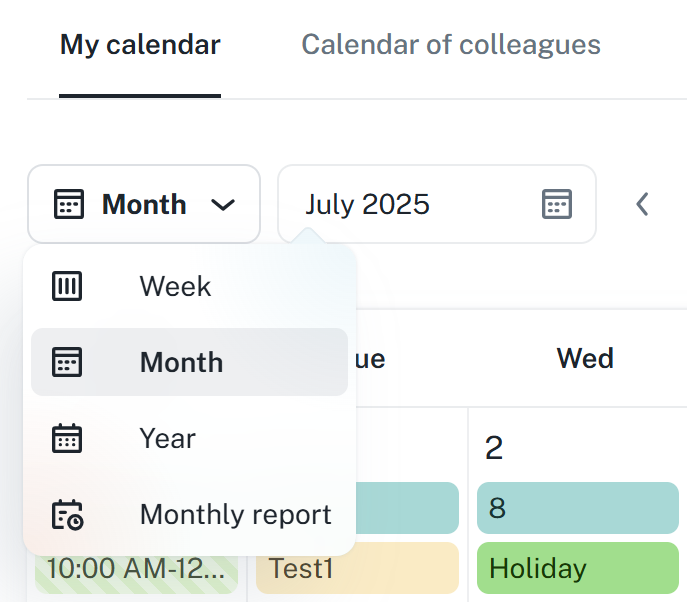This screenshot has height=602, width=687.
Task: Open date picker via calendar icon
Action: pyautogui.click(x=556, y=204)
